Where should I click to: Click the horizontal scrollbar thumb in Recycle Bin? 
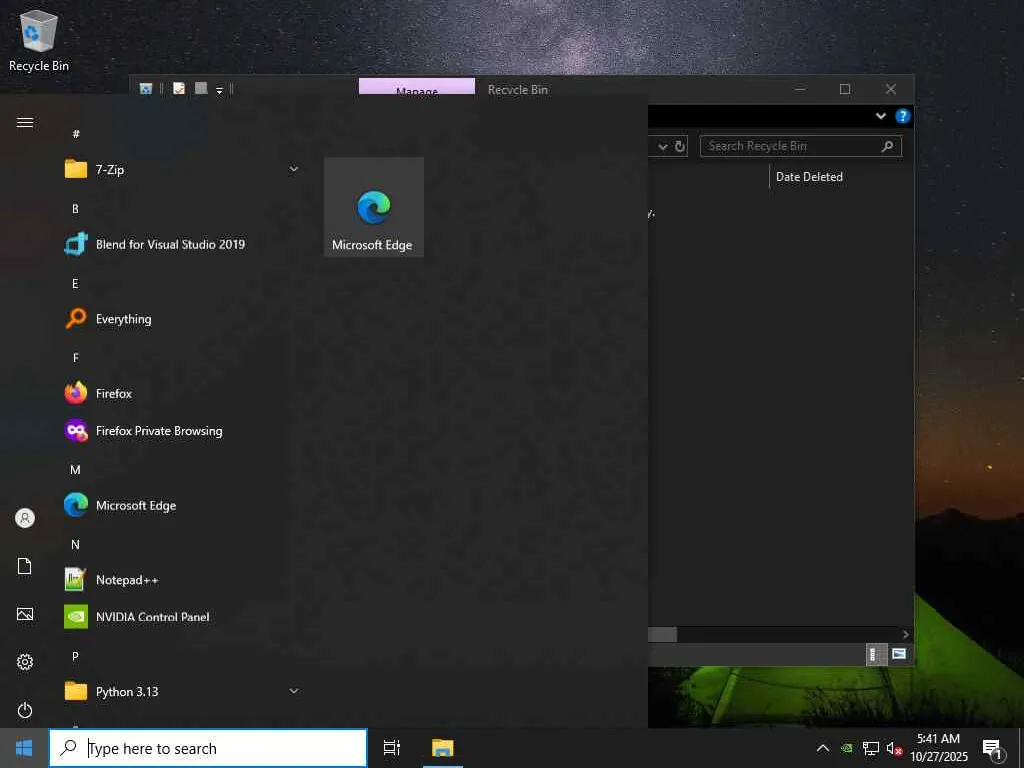pos(662,634)
